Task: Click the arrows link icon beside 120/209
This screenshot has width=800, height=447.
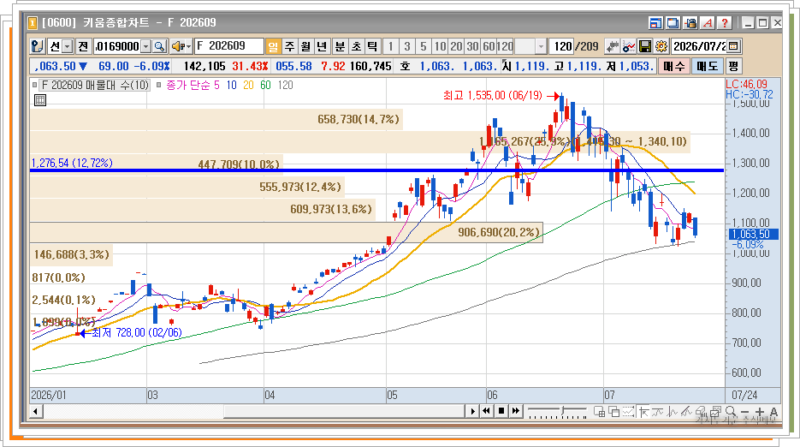Action: (x=612, y=46)
